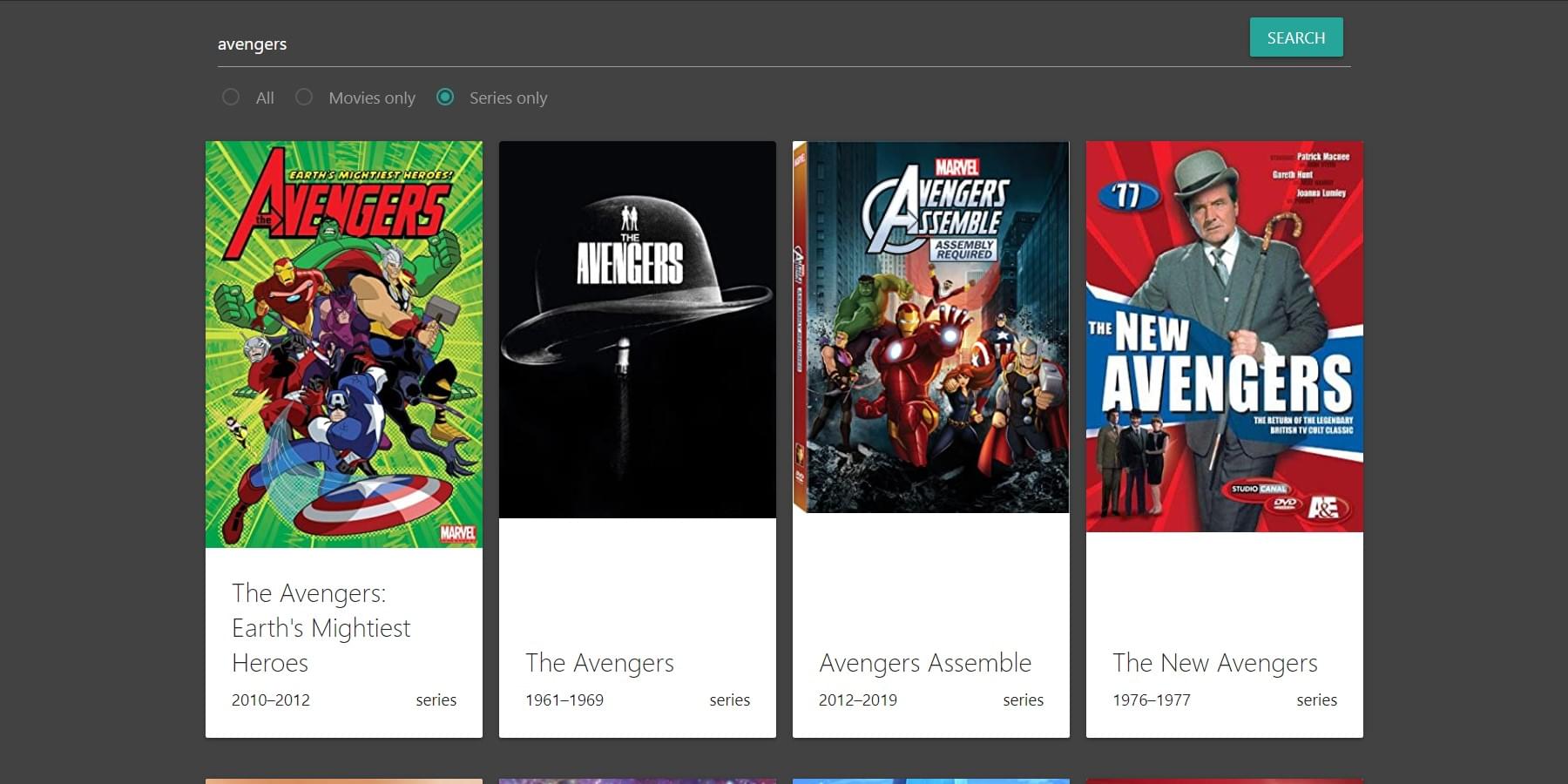Click the Avengers Assemble title text
This screenshot has width=1568, height=784.
924,663
